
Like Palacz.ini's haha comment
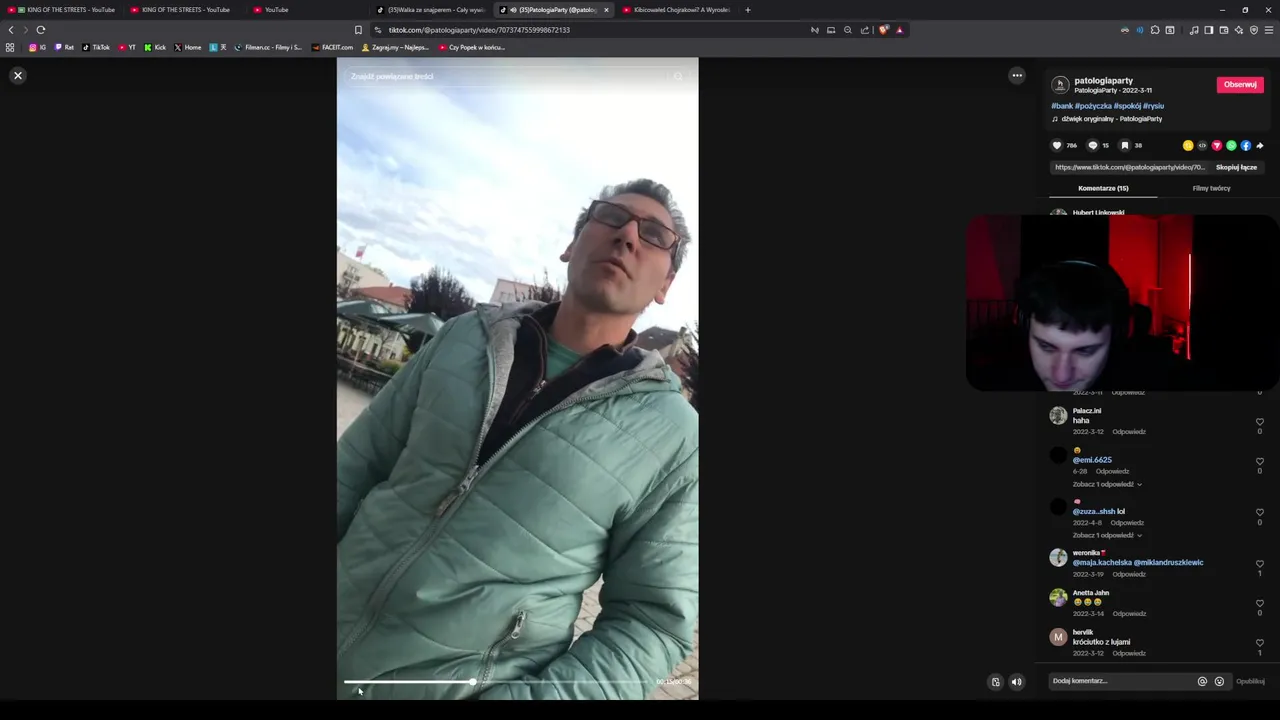(1259, 422)
